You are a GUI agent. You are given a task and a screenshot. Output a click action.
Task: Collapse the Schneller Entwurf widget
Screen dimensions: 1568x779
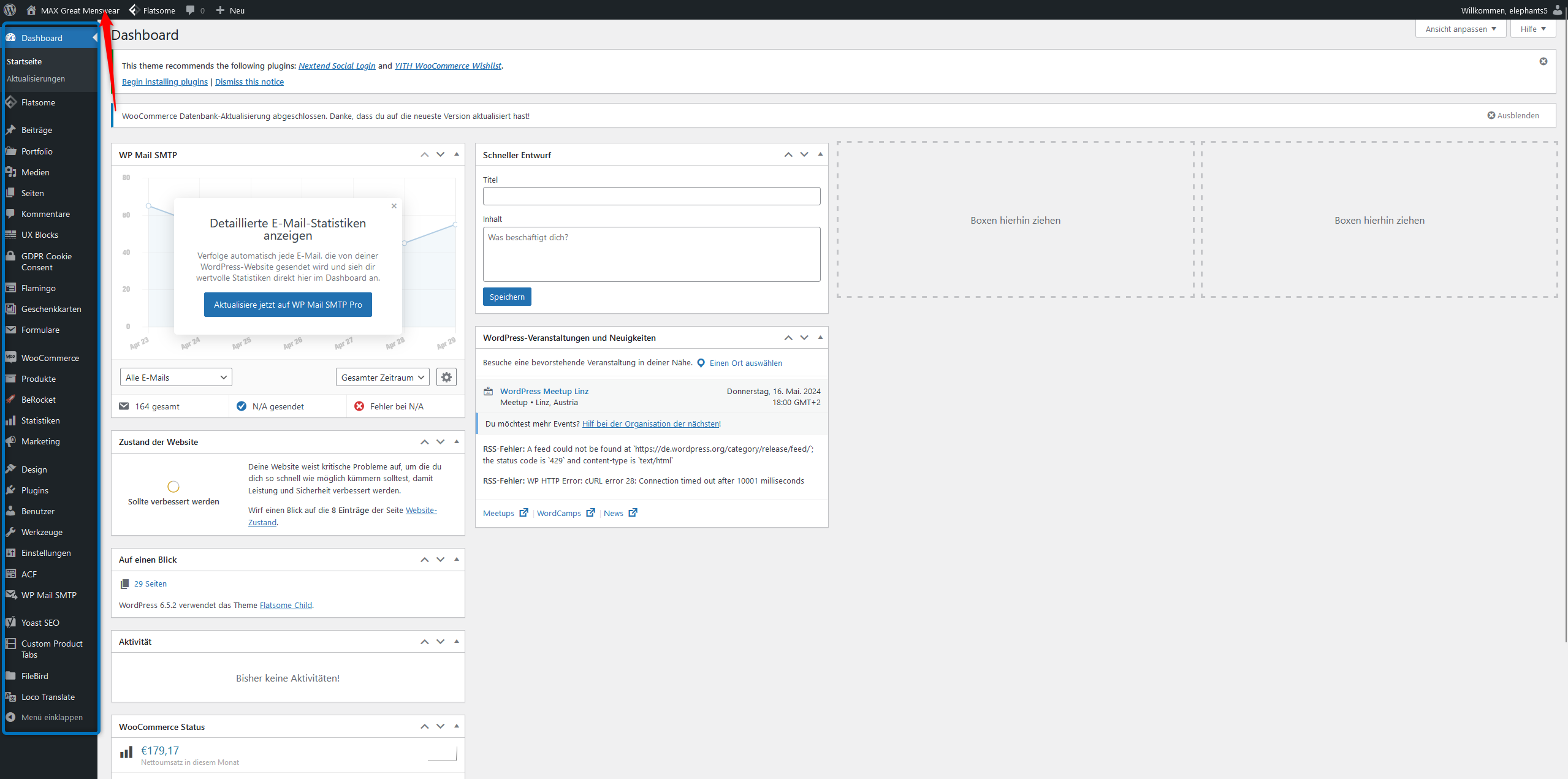pos(820,154)
